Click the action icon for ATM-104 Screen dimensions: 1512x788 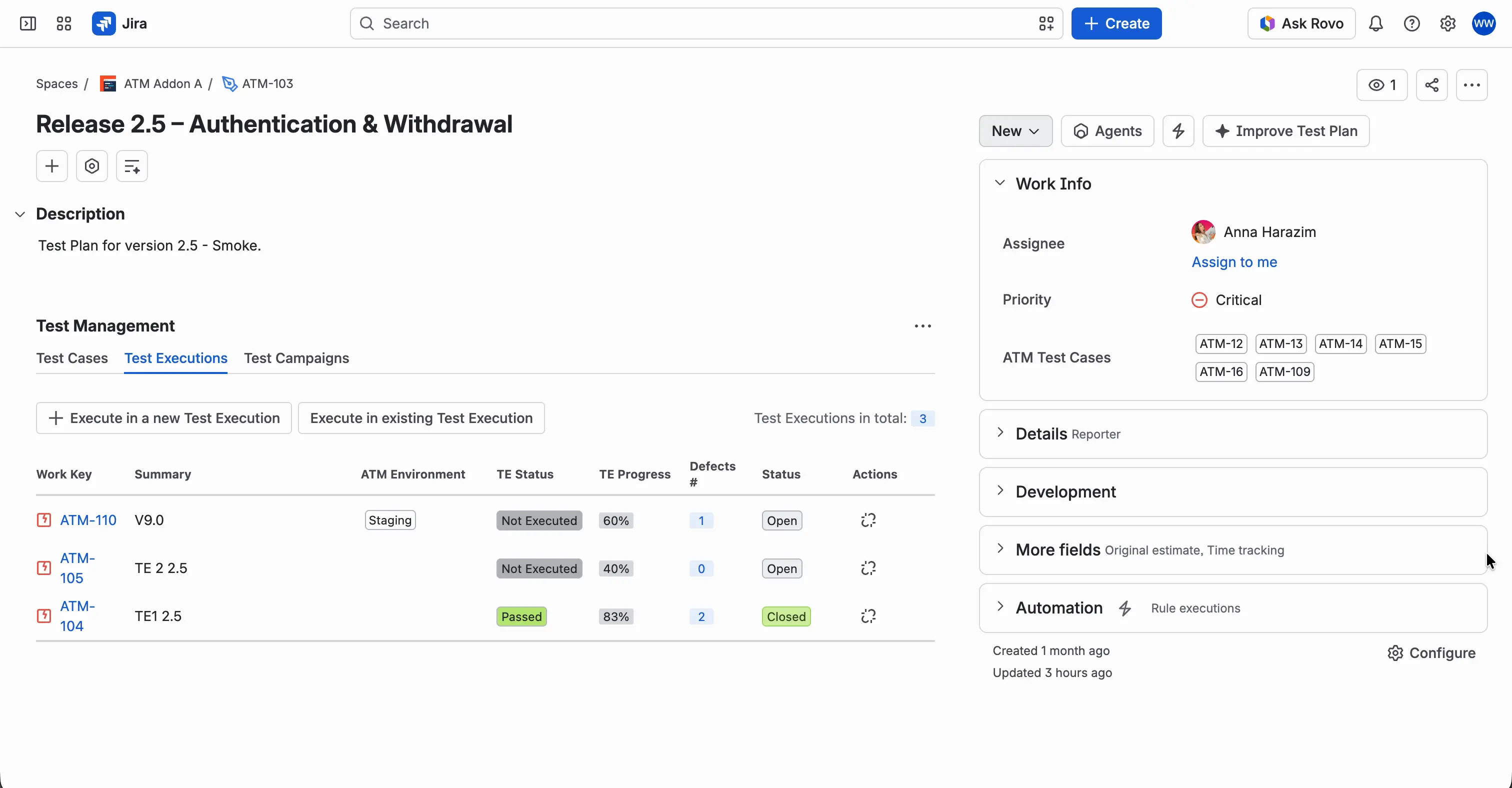(868, 616)
